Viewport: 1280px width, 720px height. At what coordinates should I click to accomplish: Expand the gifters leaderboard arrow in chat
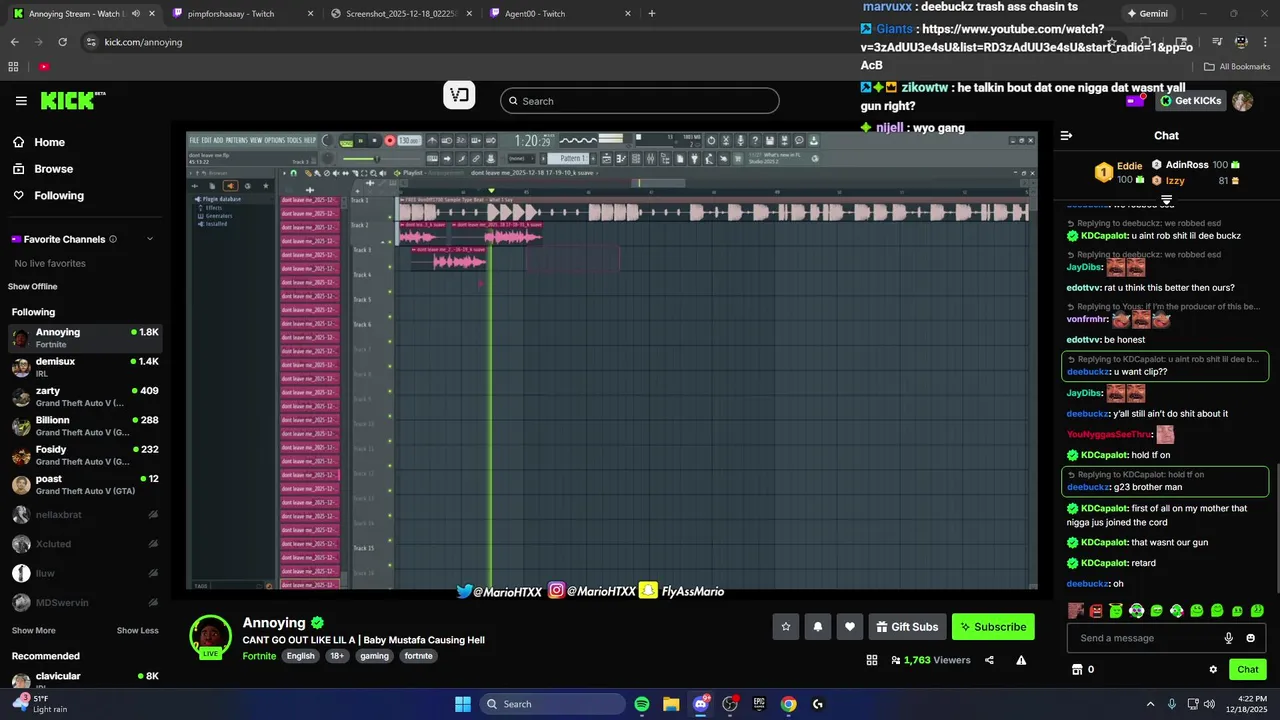click(1166, 201)
